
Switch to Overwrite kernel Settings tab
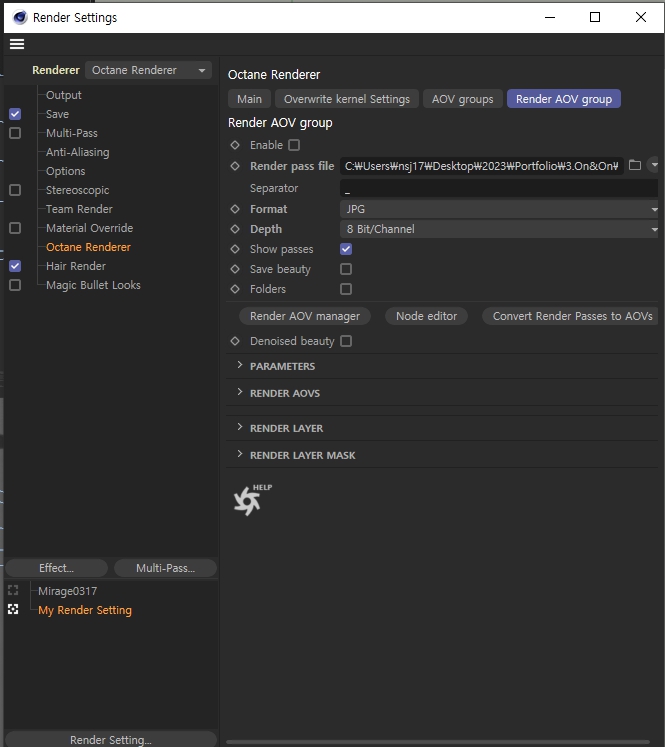[x=347, y=99]
